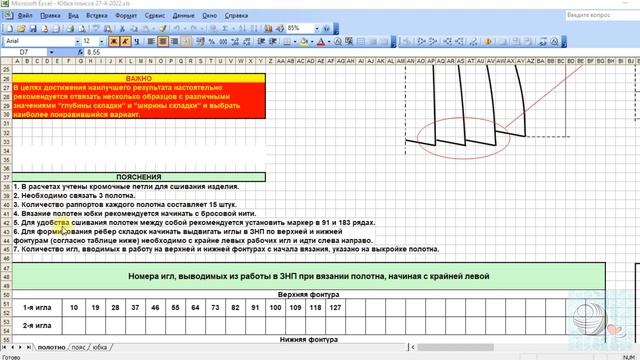
Task: Open the Данные menu
Action: 183,16
